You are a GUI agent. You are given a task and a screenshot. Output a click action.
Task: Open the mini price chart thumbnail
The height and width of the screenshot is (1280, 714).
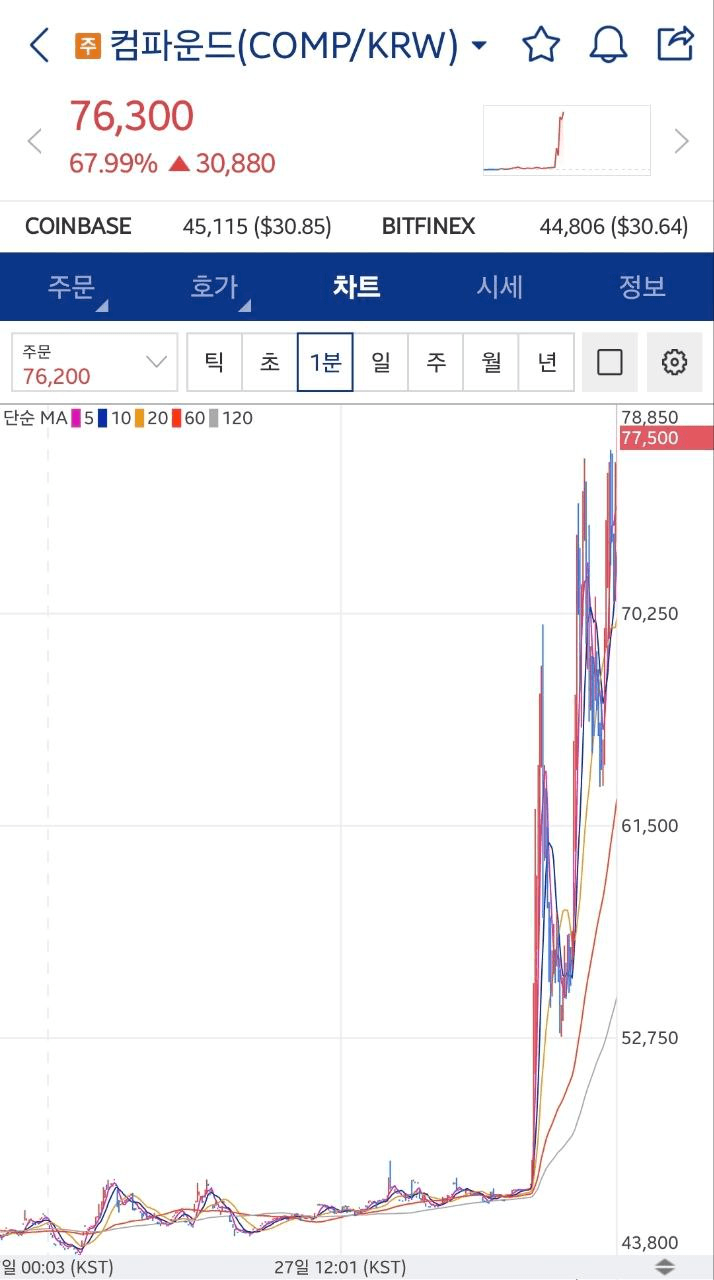566,141
